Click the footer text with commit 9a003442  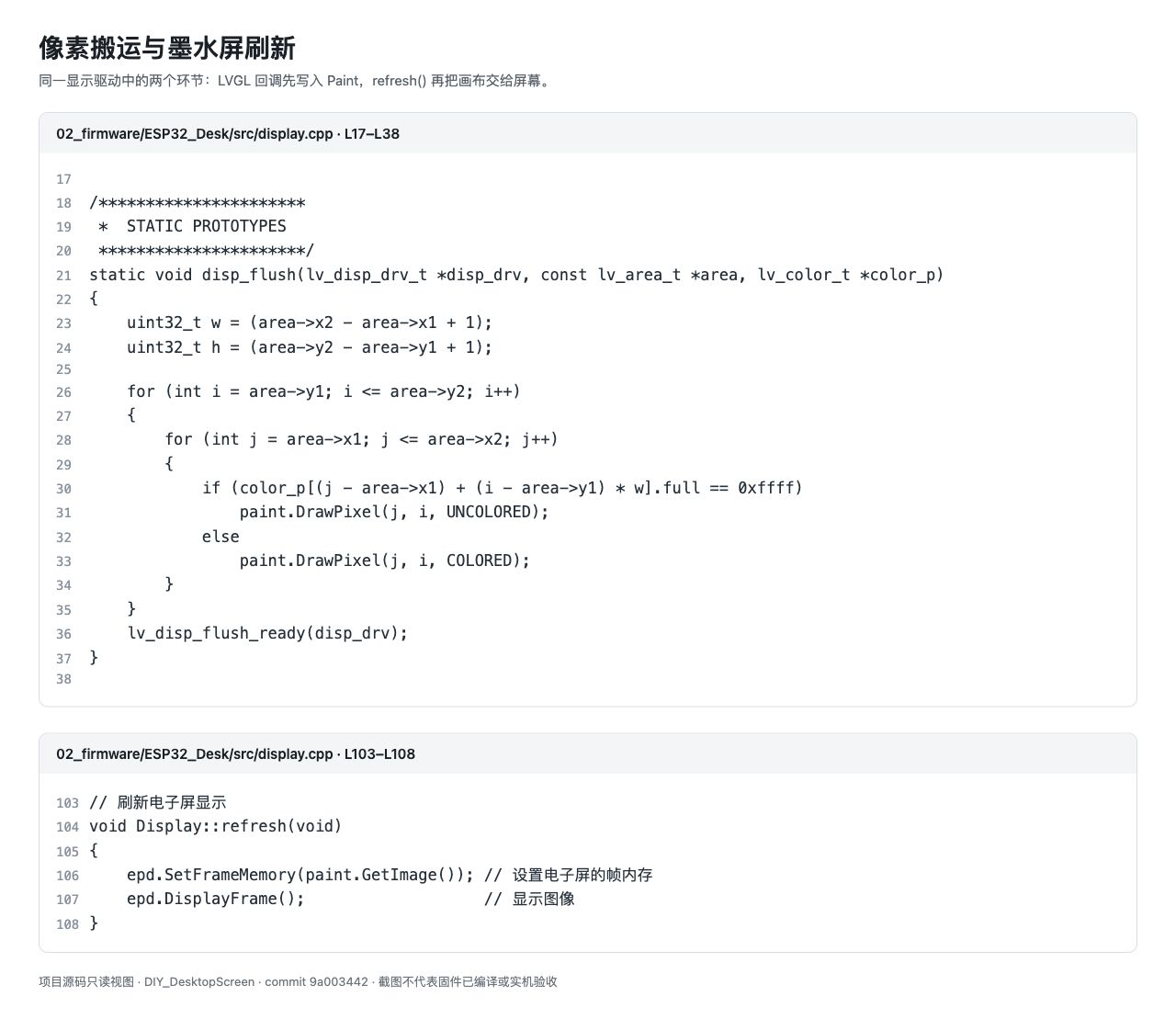pos(298,981)
